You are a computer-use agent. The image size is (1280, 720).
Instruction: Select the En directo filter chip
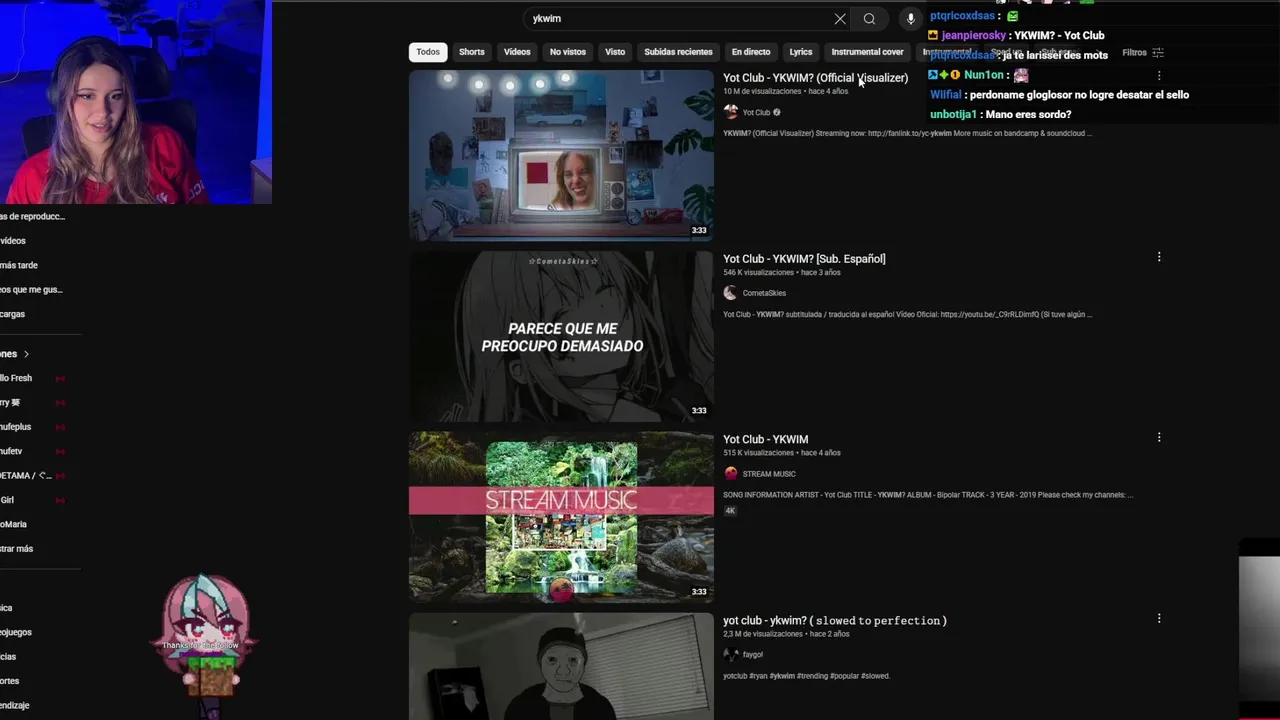[x=751, y=52]
